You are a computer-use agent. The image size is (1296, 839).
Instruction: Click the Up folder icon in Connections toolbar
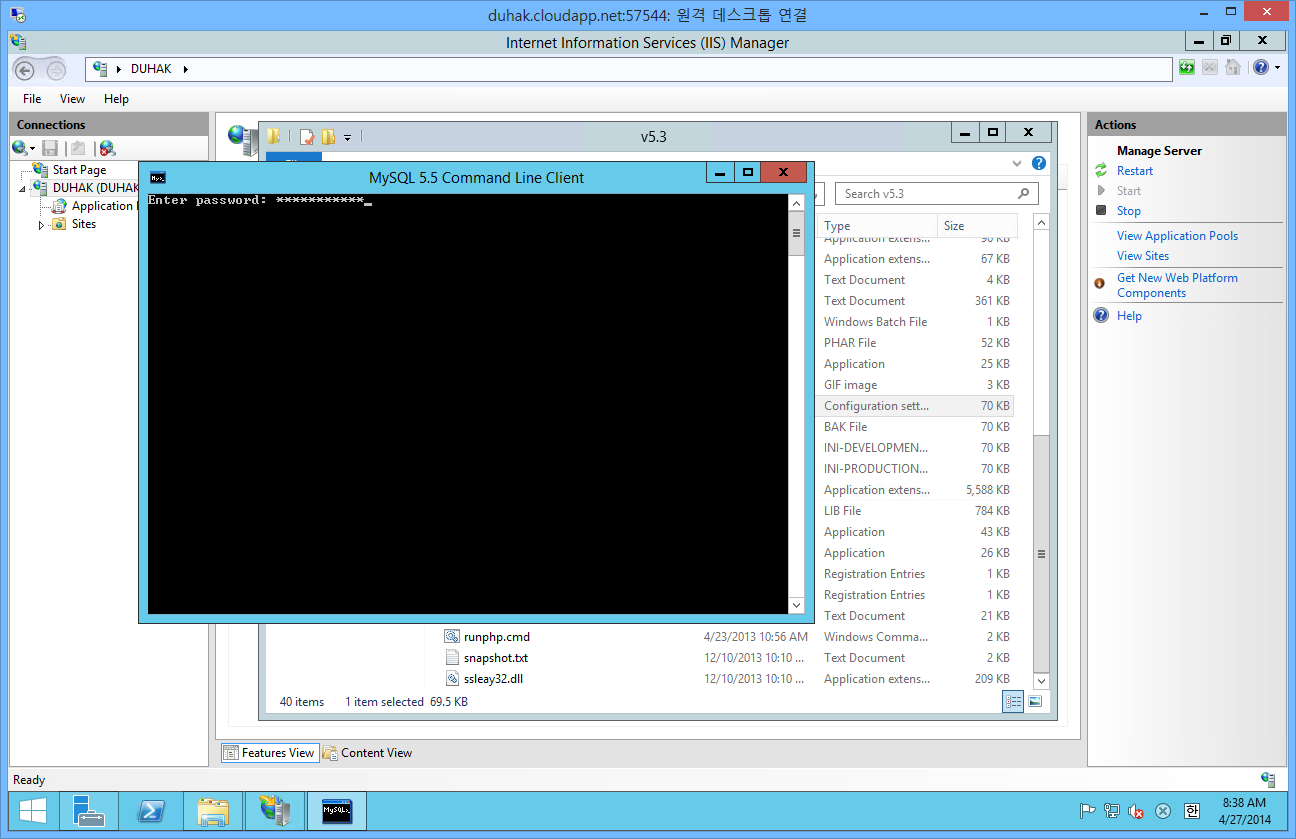(x=78, y=148)
